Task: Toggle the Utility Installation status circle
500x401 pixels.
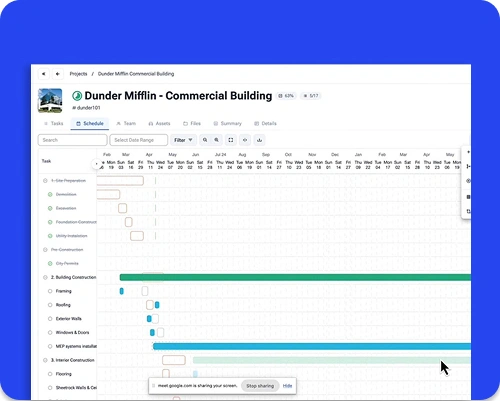Action: pos(50,236)
